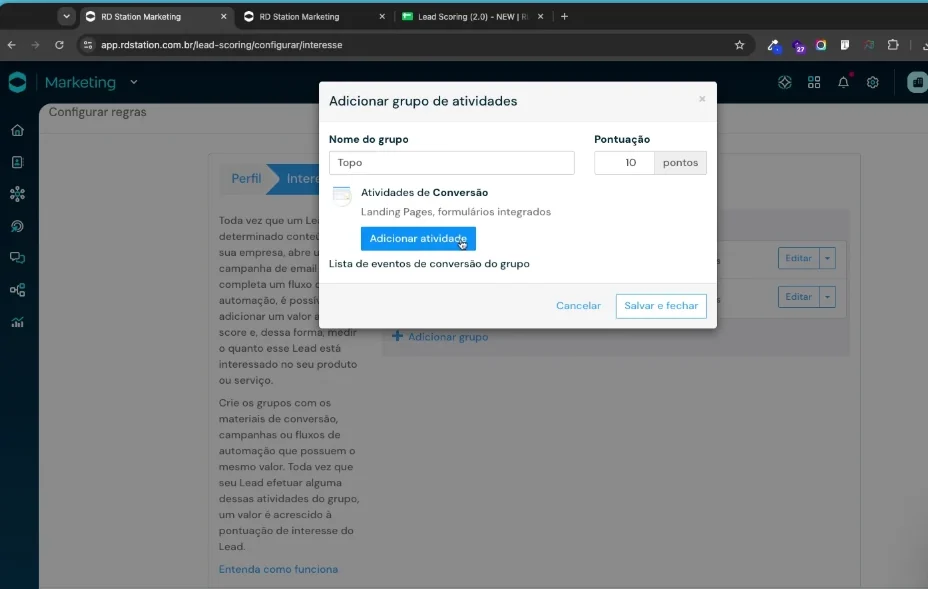Click the Pontuação value field
This screenshot has width=928, height=589.
[624, 163]
